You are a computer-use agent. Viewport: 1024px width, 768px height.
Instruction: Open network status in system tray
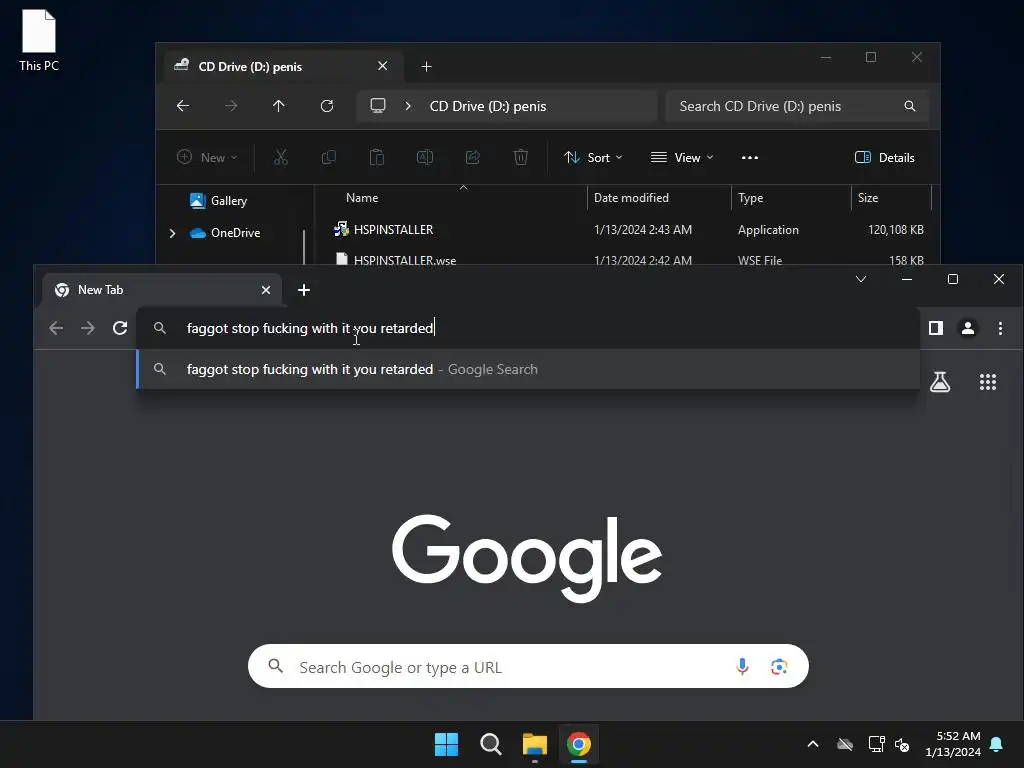coord(876,744)
